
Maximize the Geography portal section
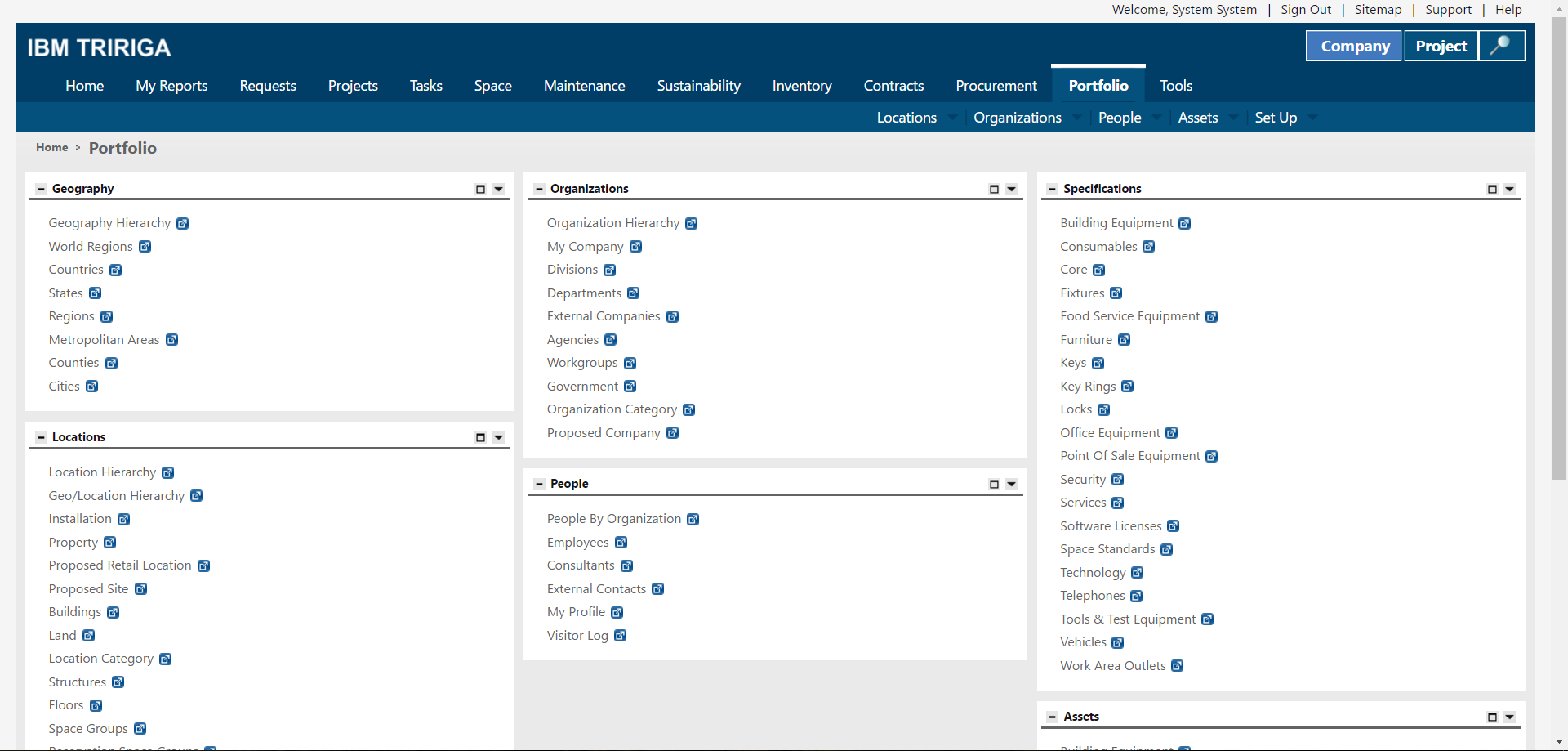[x=481, y=190]
